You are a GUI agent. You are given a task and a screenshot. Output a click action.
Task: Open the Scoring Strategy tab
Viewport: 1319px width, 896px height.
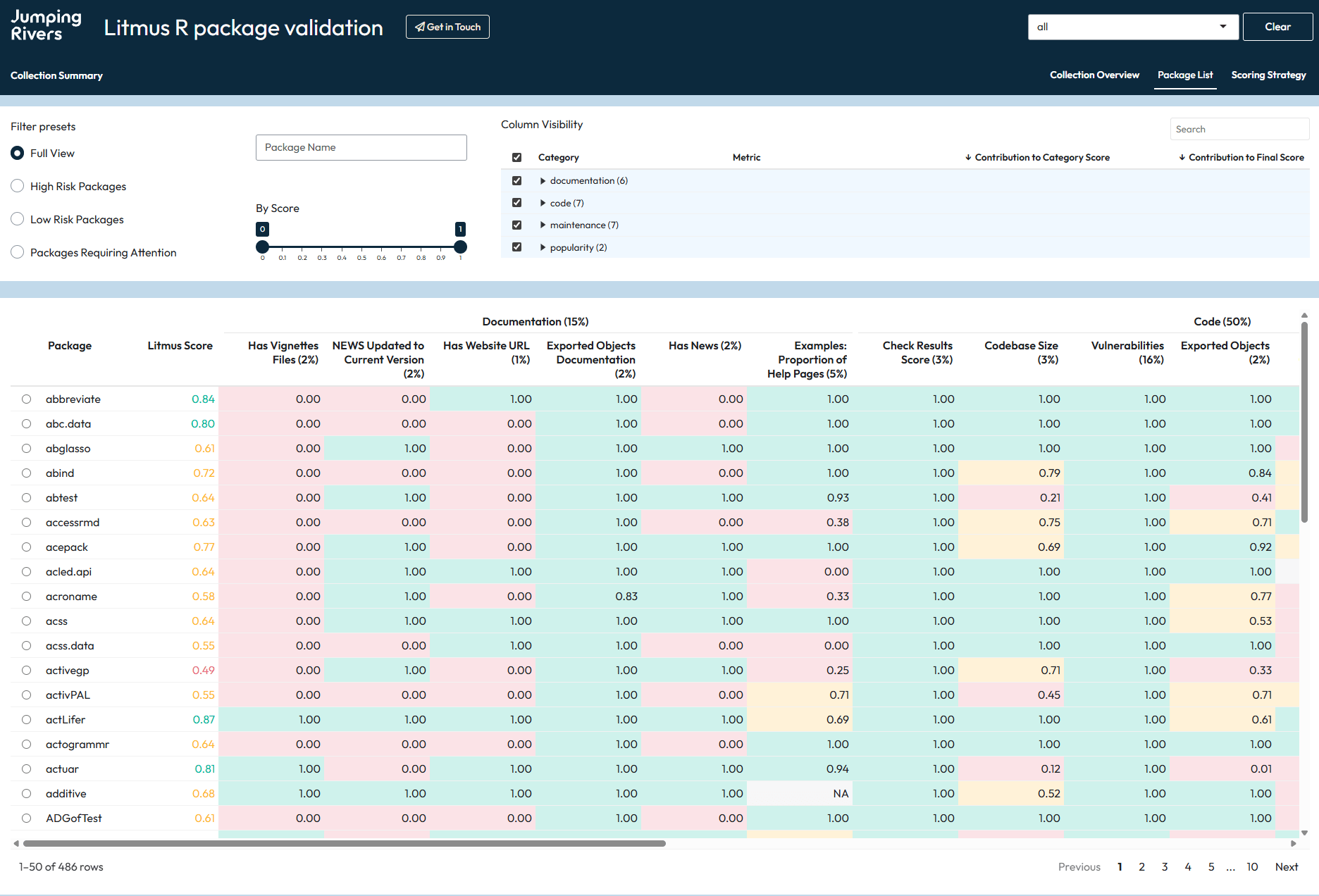click(x=1268, y=75)
